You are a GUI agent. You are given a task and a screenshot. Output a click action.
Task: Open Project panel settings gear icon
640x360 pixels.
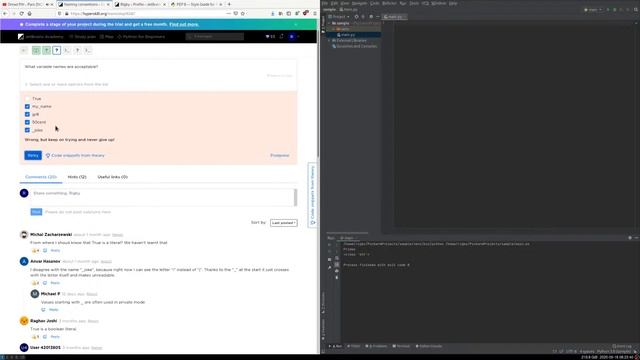[371, 17]
